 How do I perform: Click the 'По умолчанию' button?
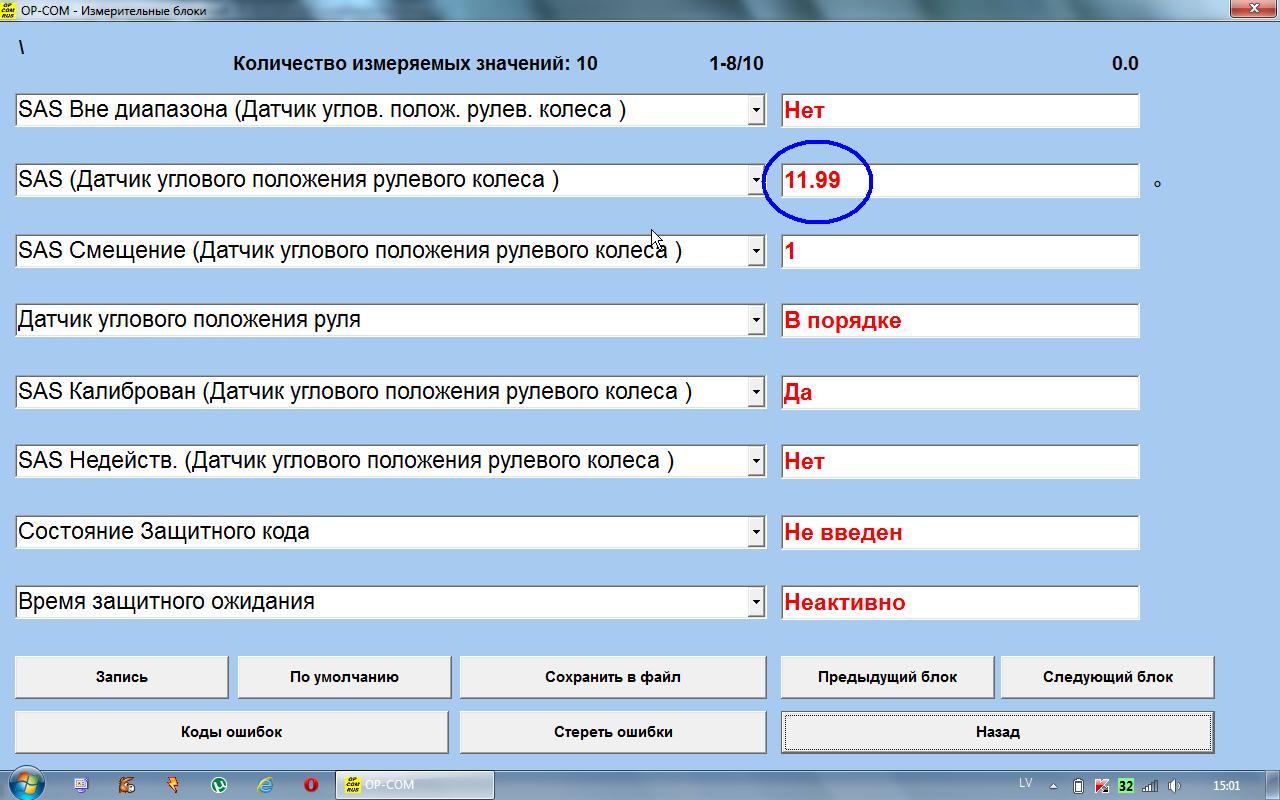tap(344, 677)
